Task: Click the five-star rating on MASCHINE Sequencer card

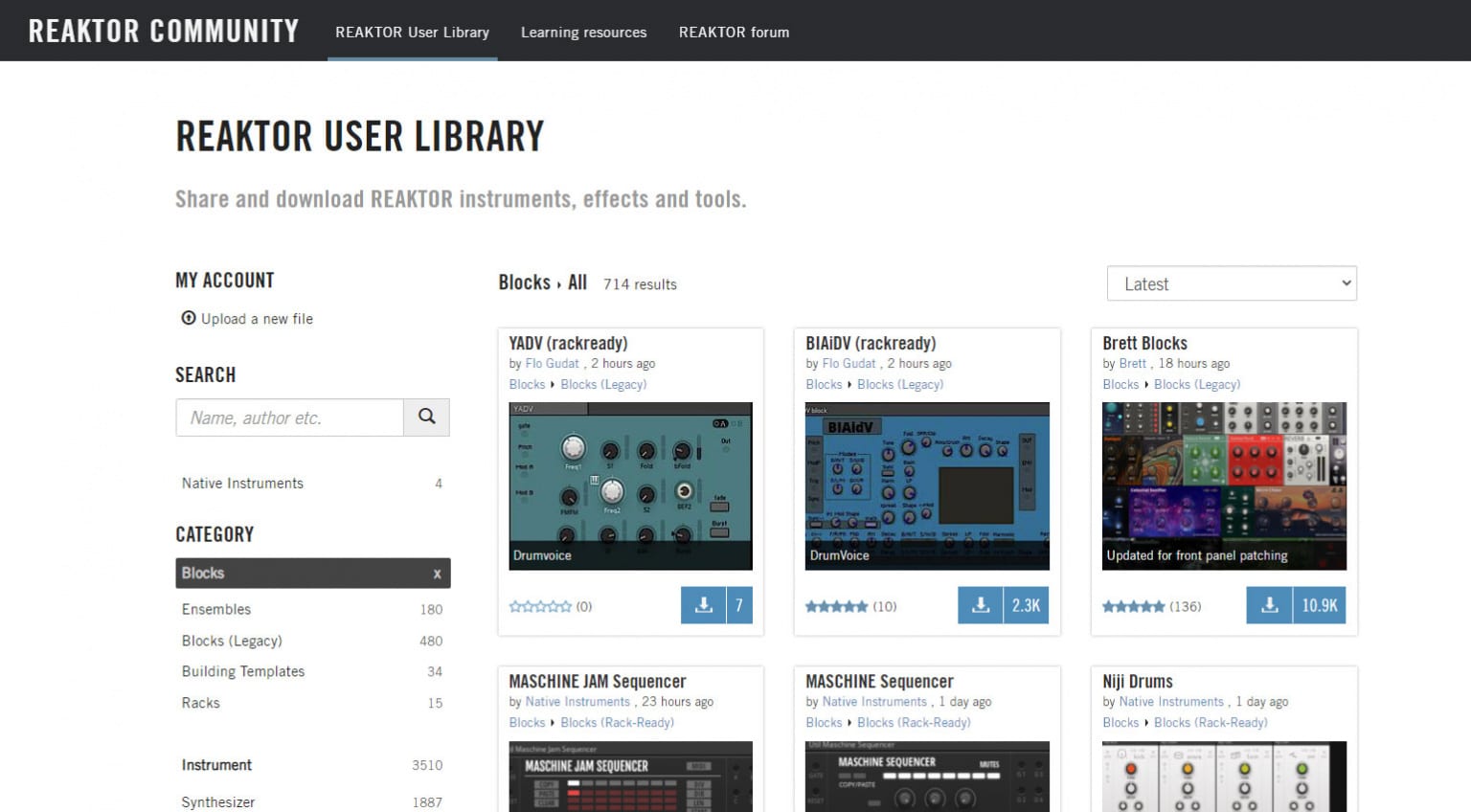Action: (x=836, y=809)
